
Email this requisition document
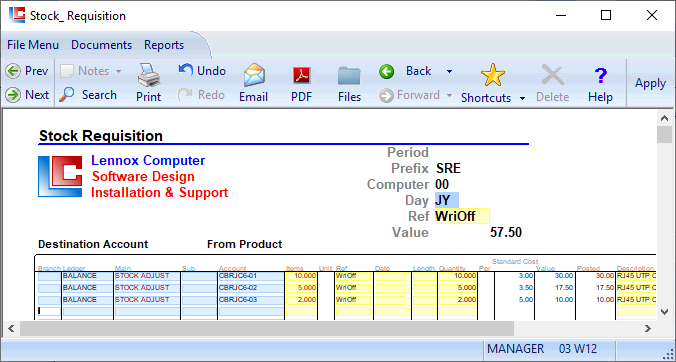point(254,83)
